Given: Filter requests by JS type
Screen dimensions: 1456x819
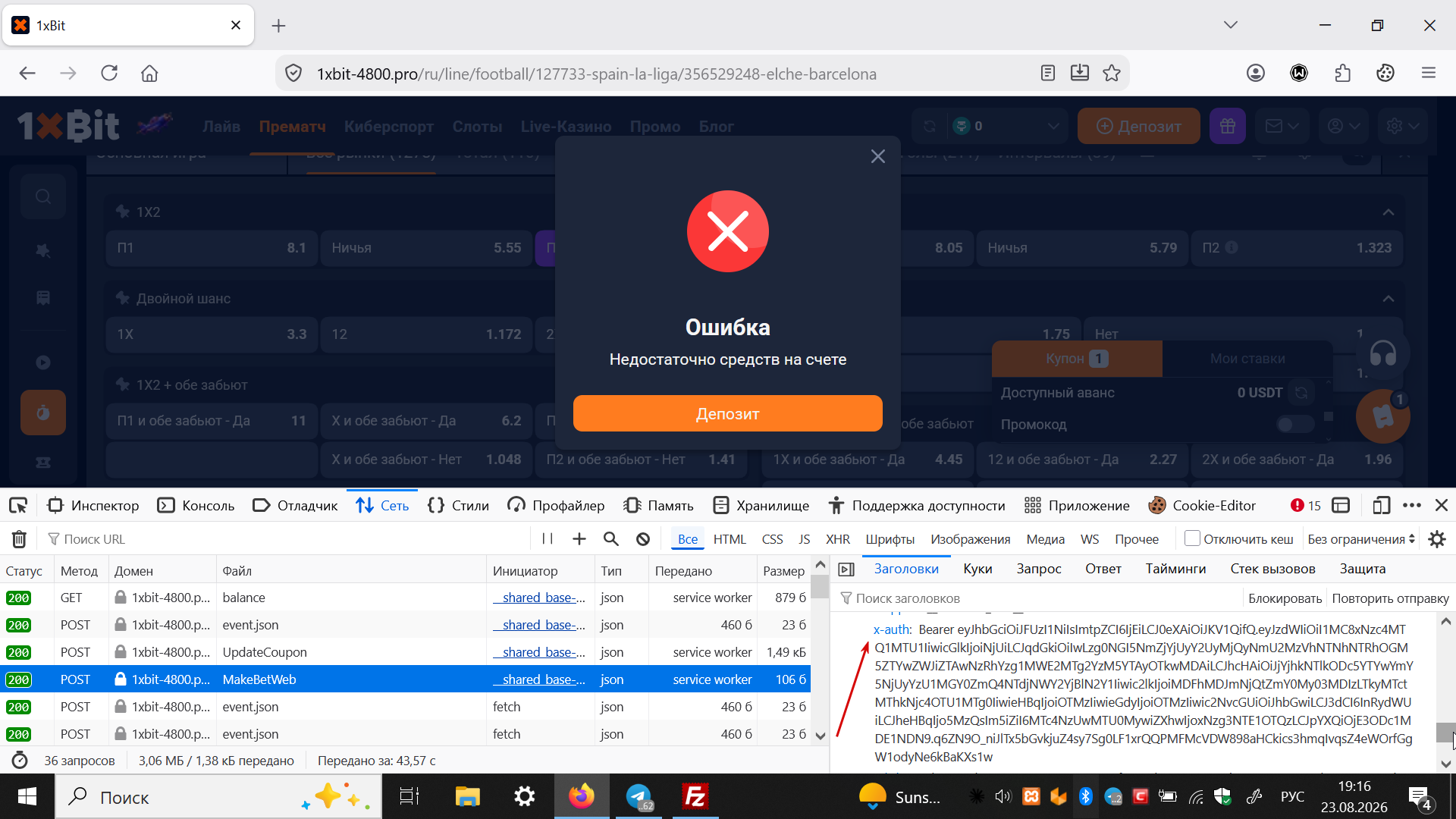Looking at the screenshot, I should point(804,539).
